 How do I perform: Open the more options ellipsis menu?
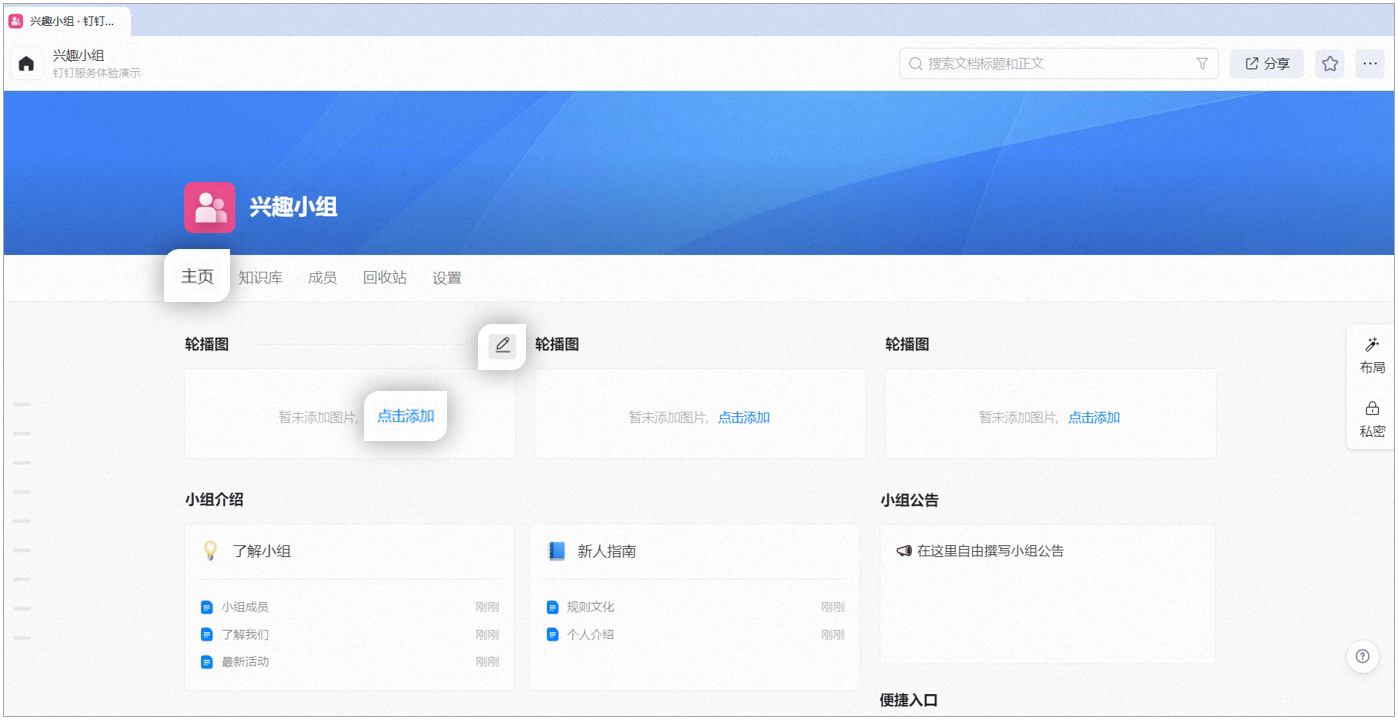click(x=1370, y=64)
